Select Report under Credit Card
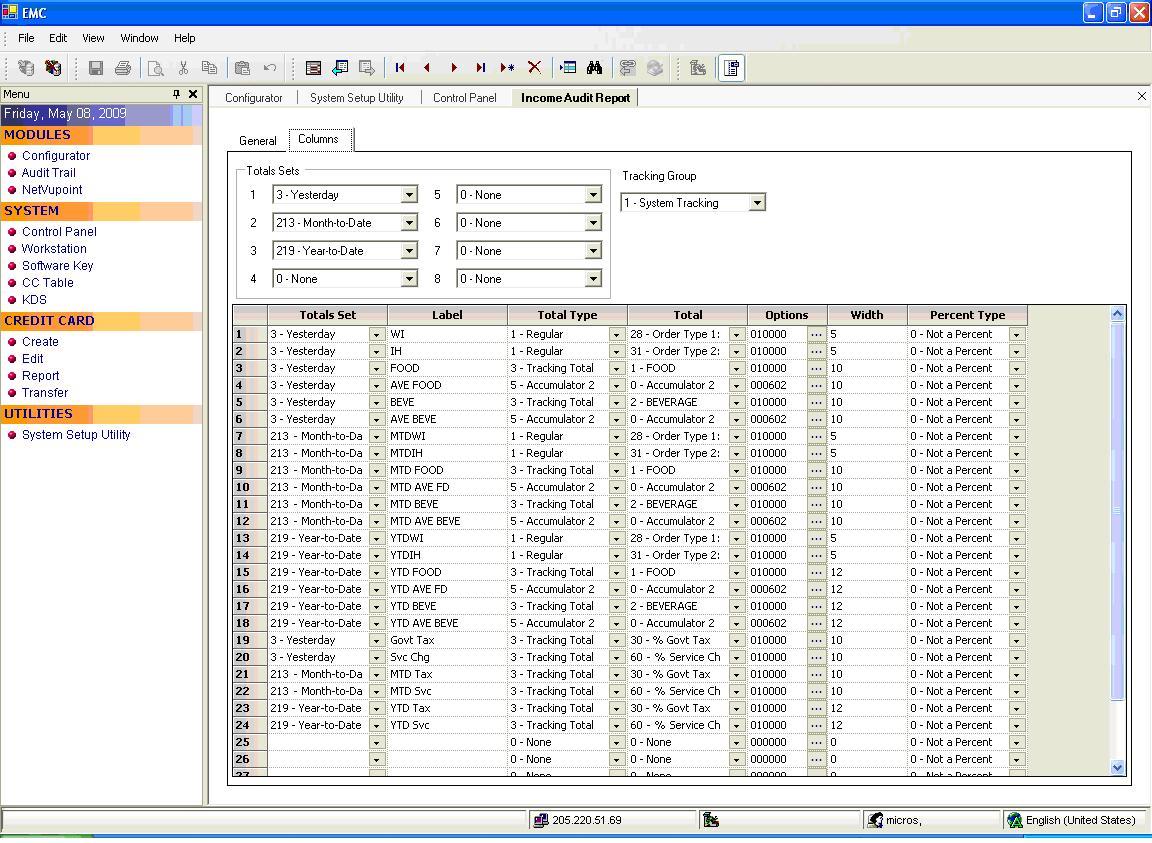Image resolution: width=1152 pixels, height=843 pixels. click(x=41, y=375)
